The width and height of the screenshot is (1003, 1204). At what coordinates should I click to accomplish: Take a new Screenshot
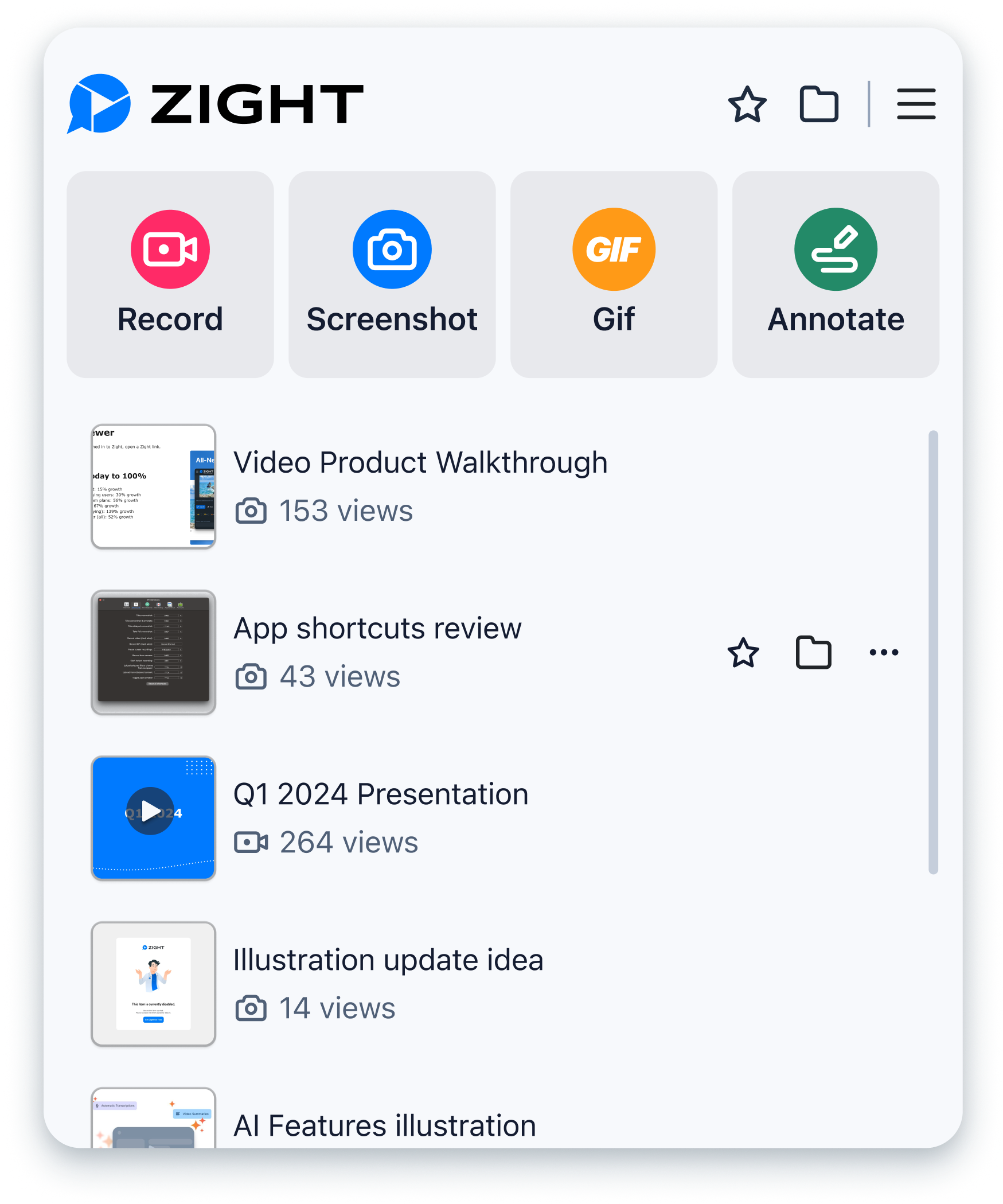[x=392, y=274]
